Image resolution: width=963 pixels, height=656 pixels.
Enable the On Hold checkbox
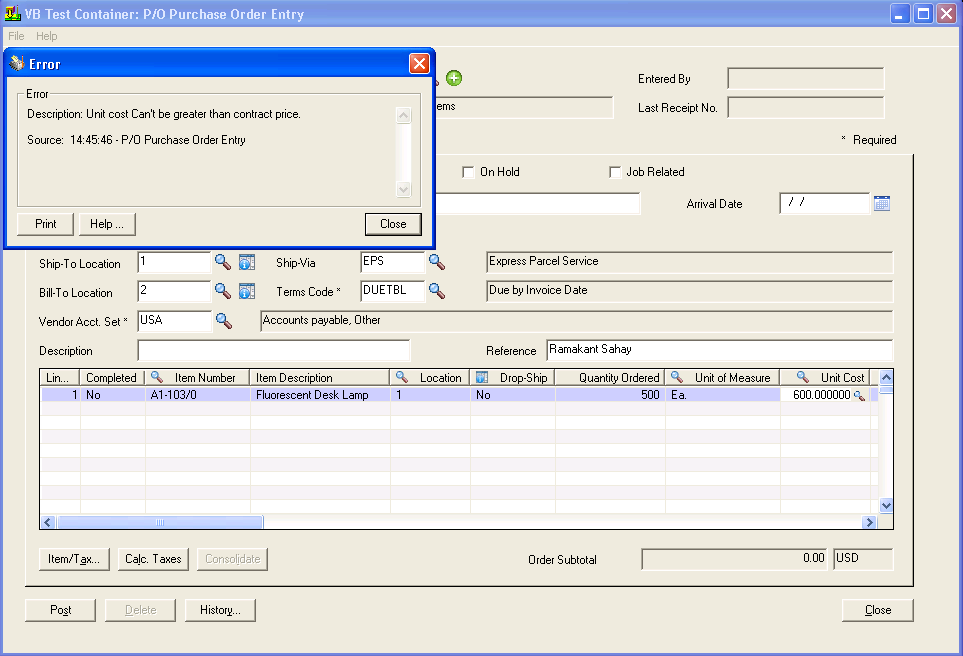point(468,172)
